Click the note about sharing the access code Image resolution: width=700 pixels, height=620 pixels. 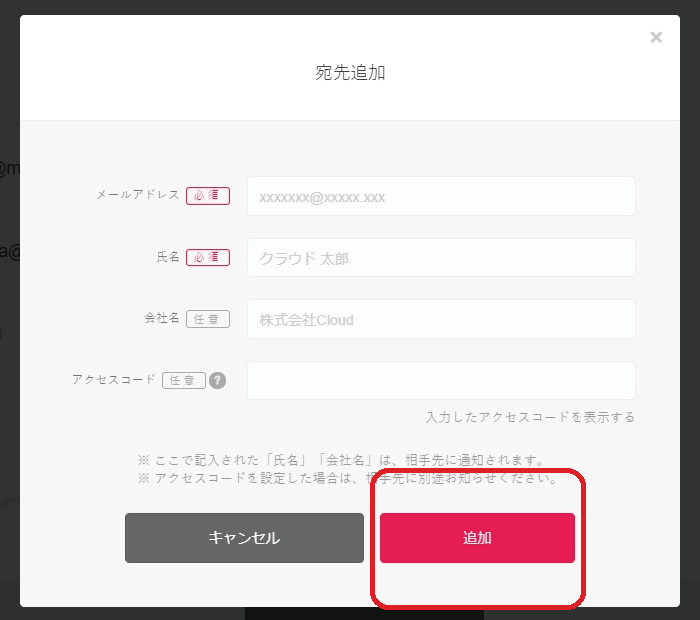[347, 478]
